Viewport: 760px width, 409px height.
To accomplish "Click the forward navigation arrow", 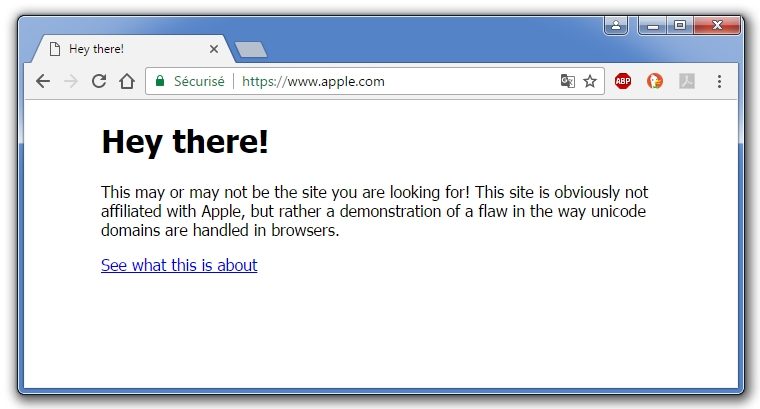I will click(70, 82).
